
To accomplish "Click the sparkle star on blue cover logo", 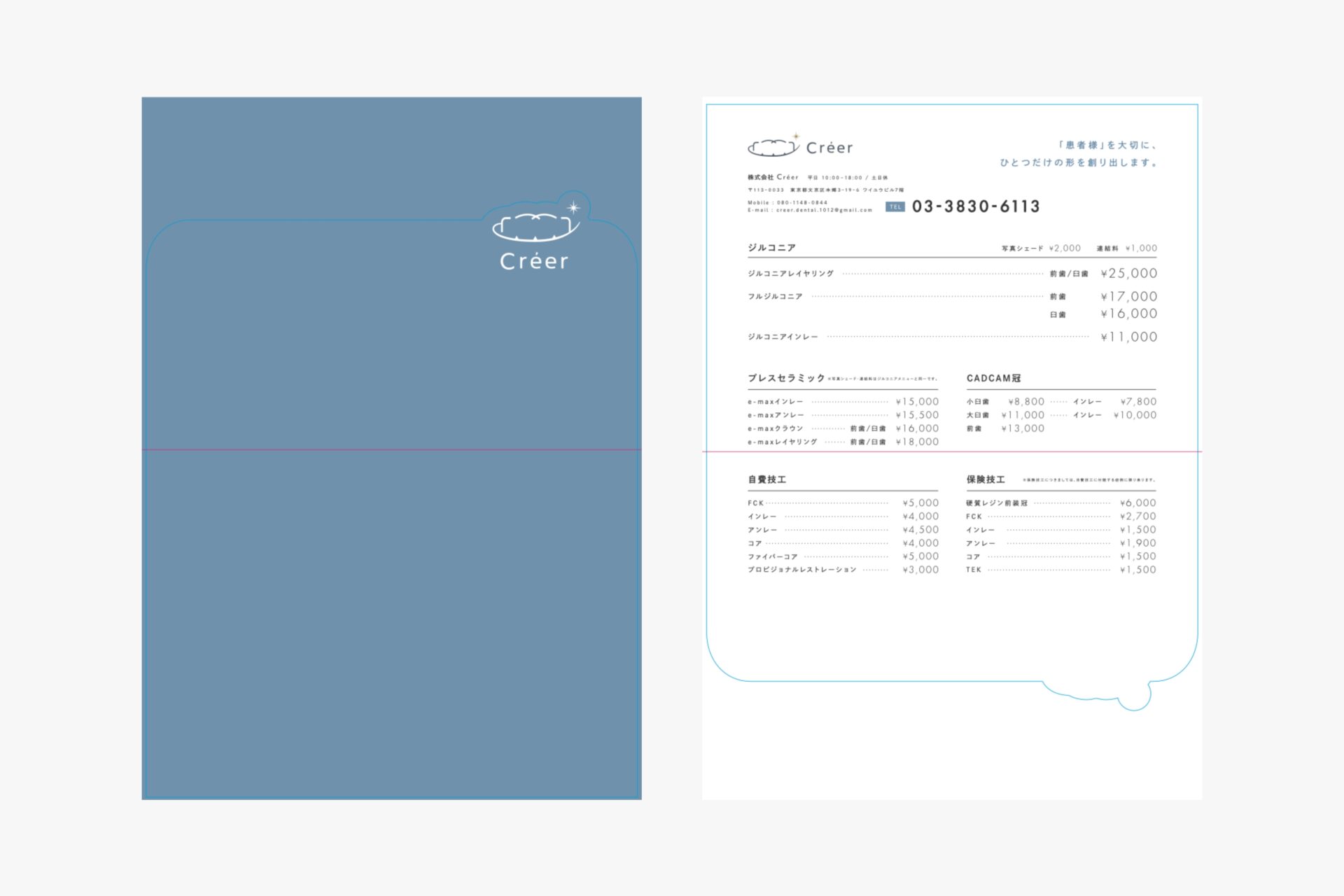I will (x=573, y=207).
